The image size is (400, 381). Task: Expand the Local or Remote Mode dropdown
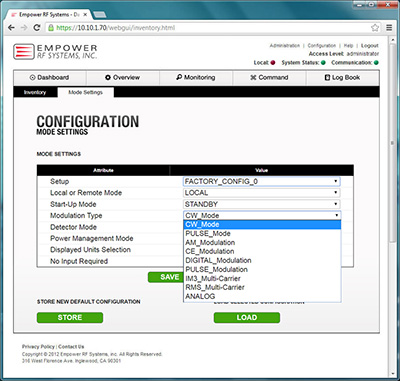click(262, 193)
